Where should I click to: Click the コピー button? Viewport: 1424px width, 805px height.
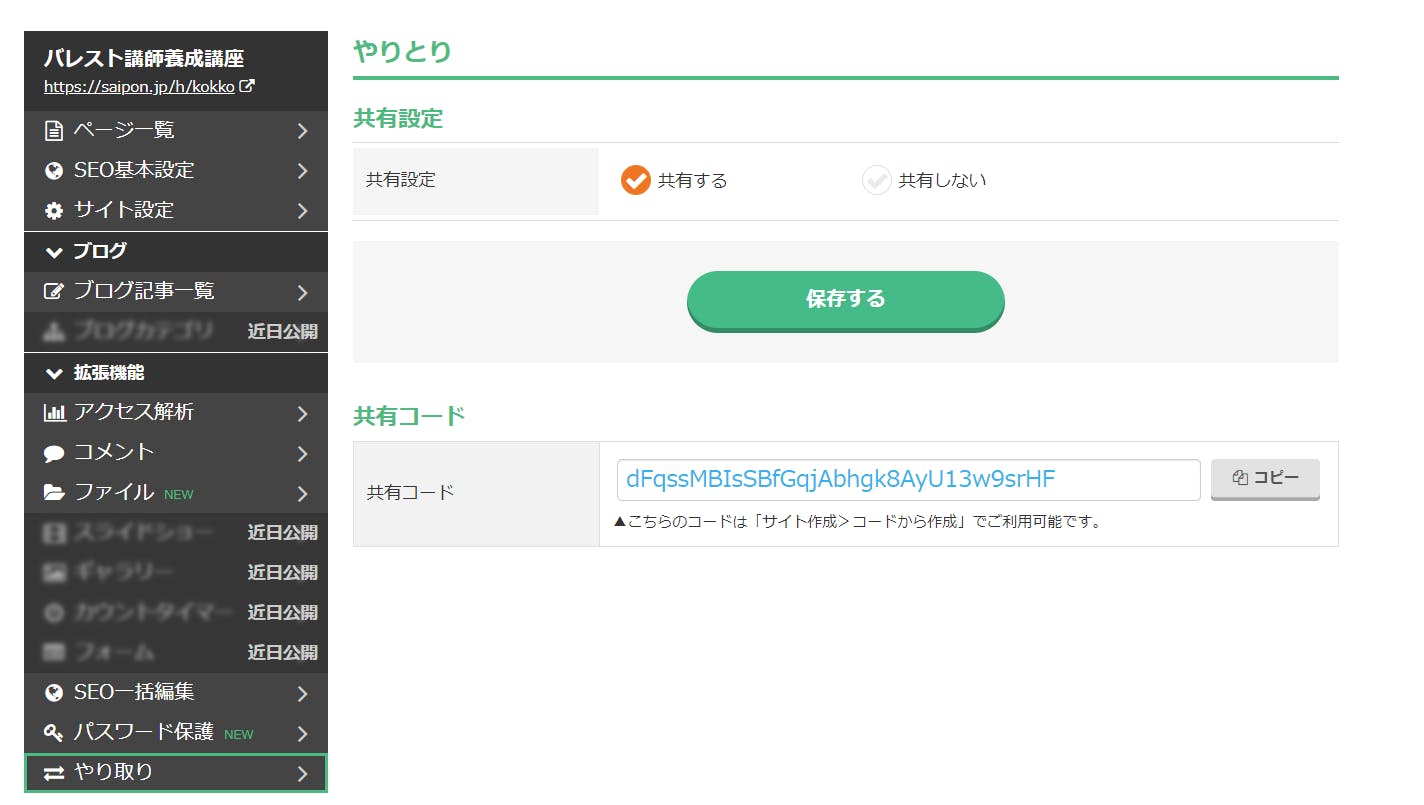(1265, 479)
